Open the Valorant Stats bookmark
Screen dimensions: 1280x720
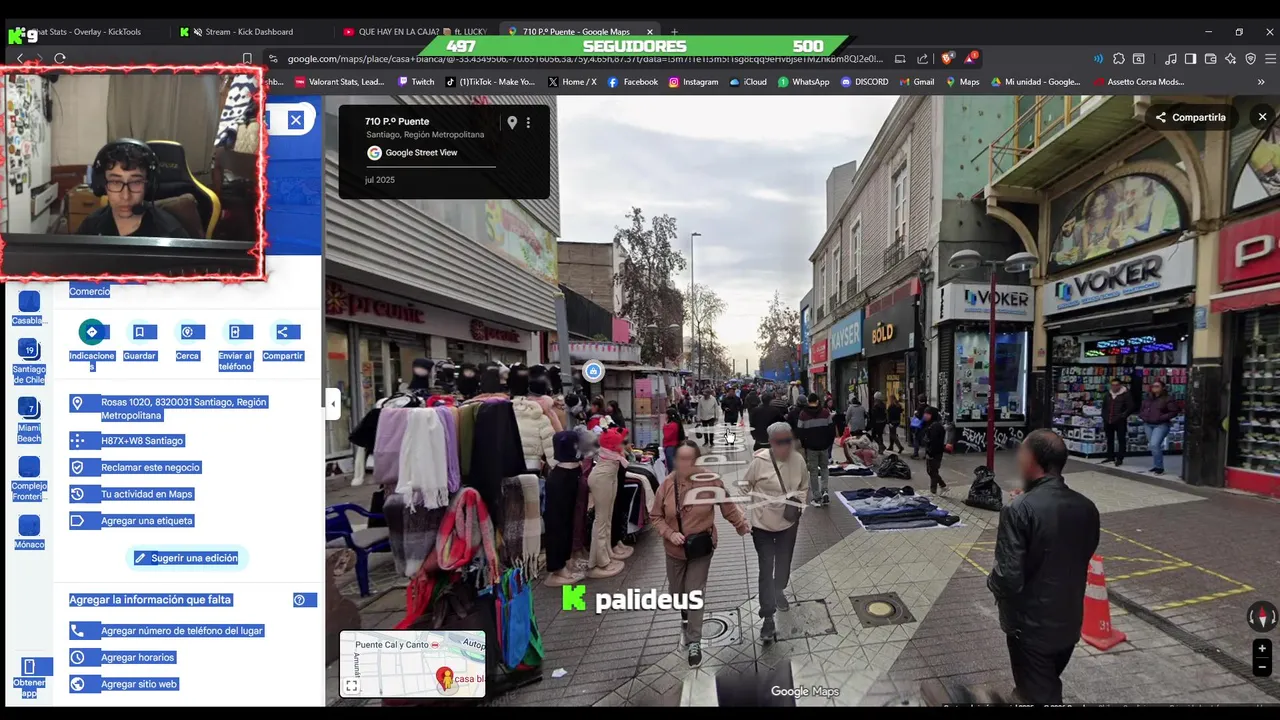click(340, 82)
